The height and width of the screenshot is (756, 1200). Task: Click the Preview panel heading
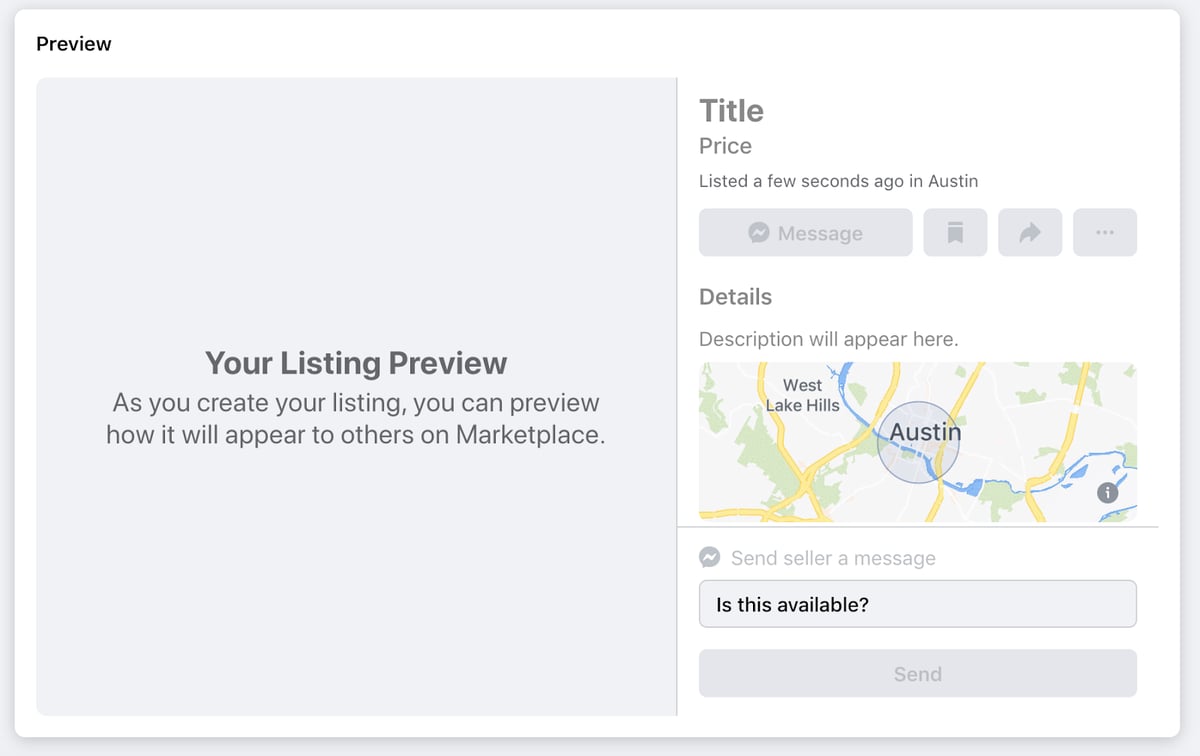coord(73,43)
